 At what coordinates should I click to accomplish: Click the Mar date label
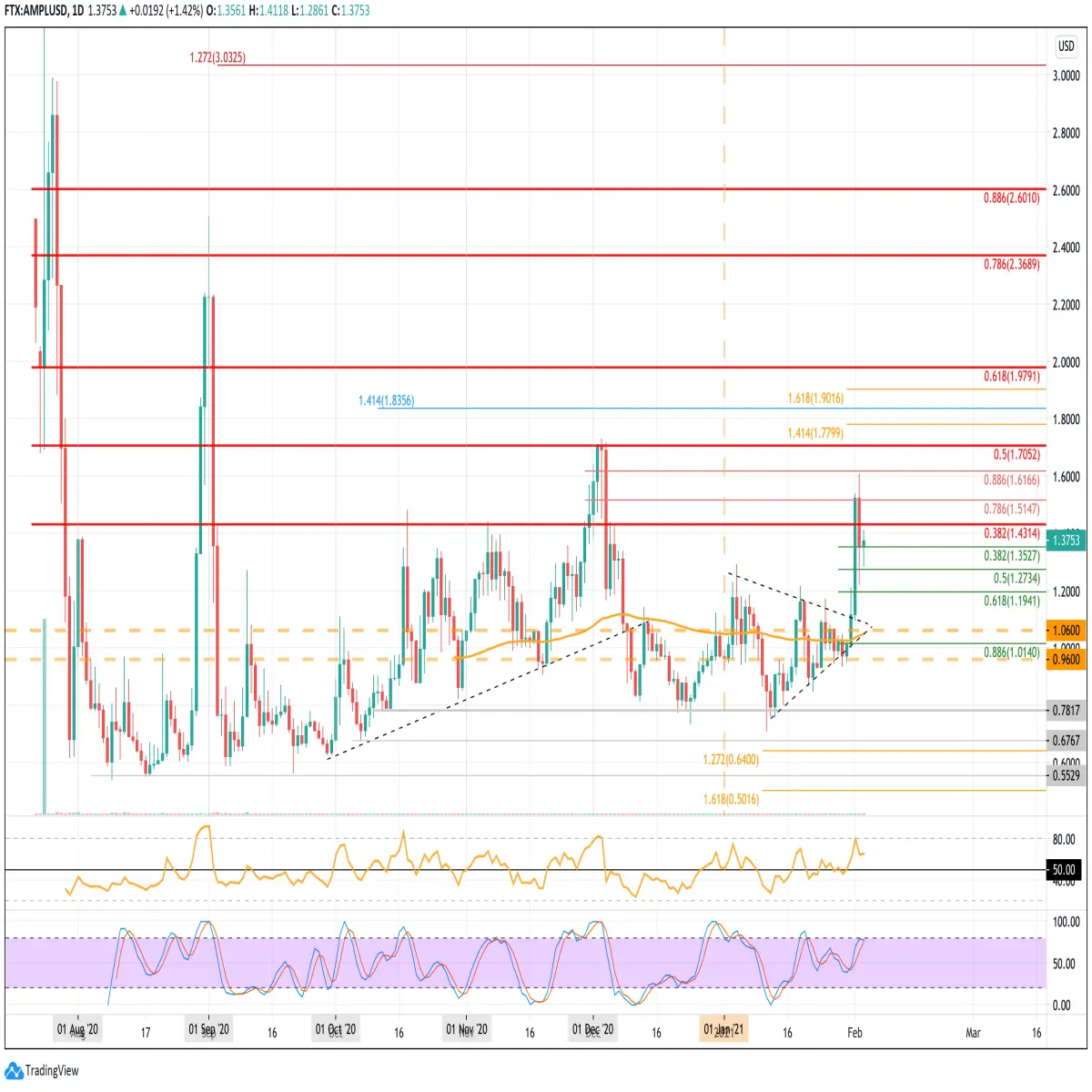[973, 1032]
